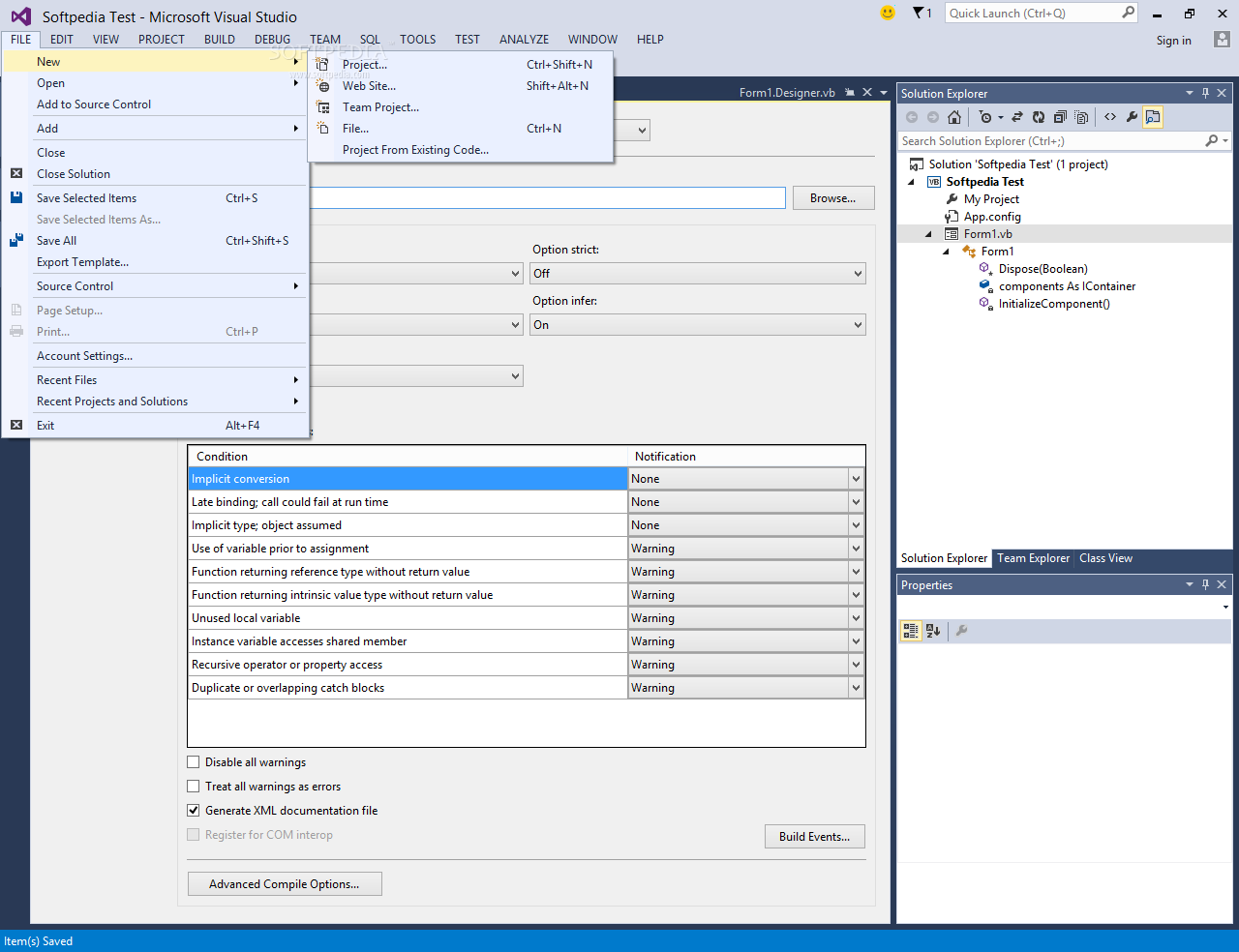Open Unused local variable notification dropdown
Viewport: 1239px width, 952px height.
857,618
